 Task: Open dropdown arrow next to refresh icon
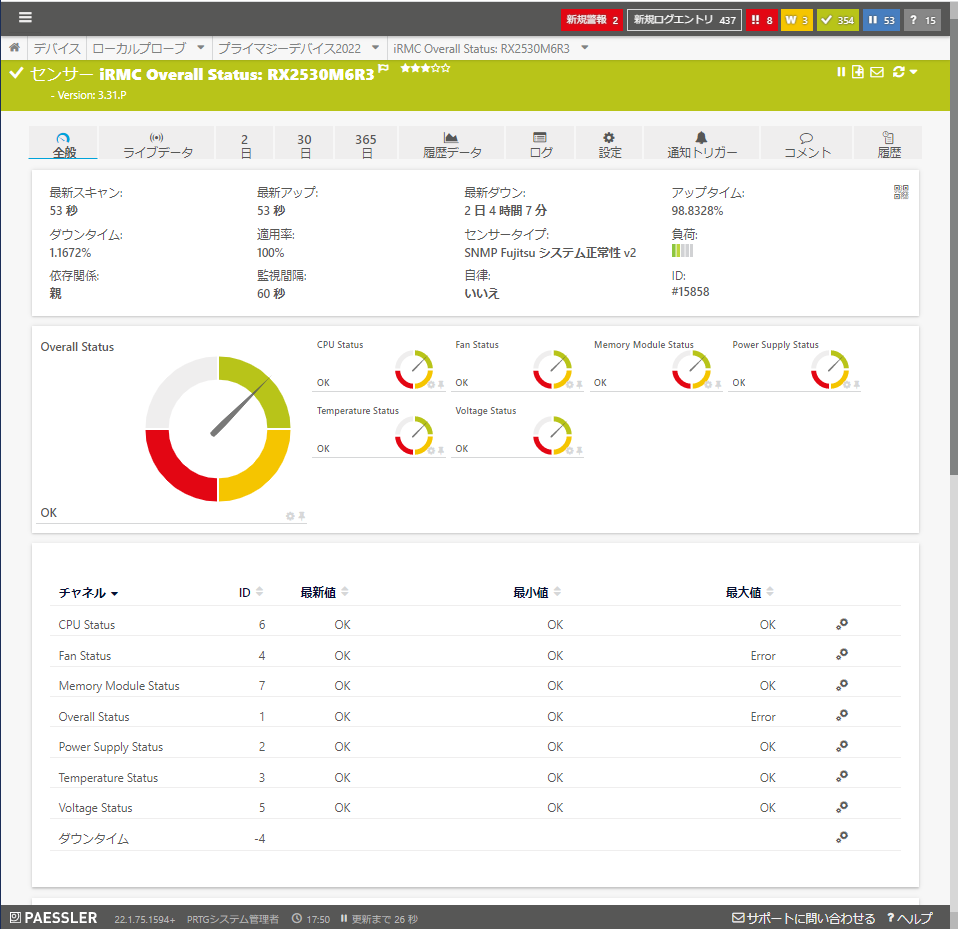point(913,72)
